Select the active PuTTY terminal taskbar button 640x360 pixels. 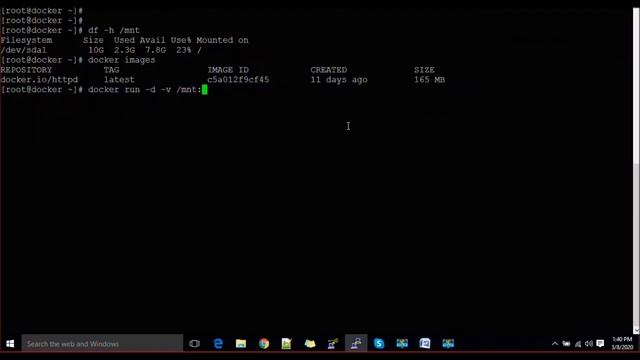click(356, 344)
